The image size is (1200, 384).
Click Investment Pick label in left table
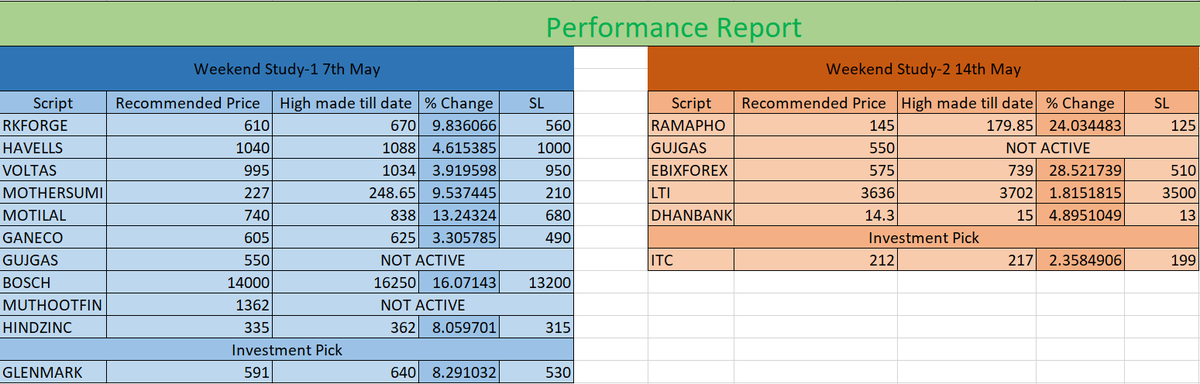[x=286, y=350]
